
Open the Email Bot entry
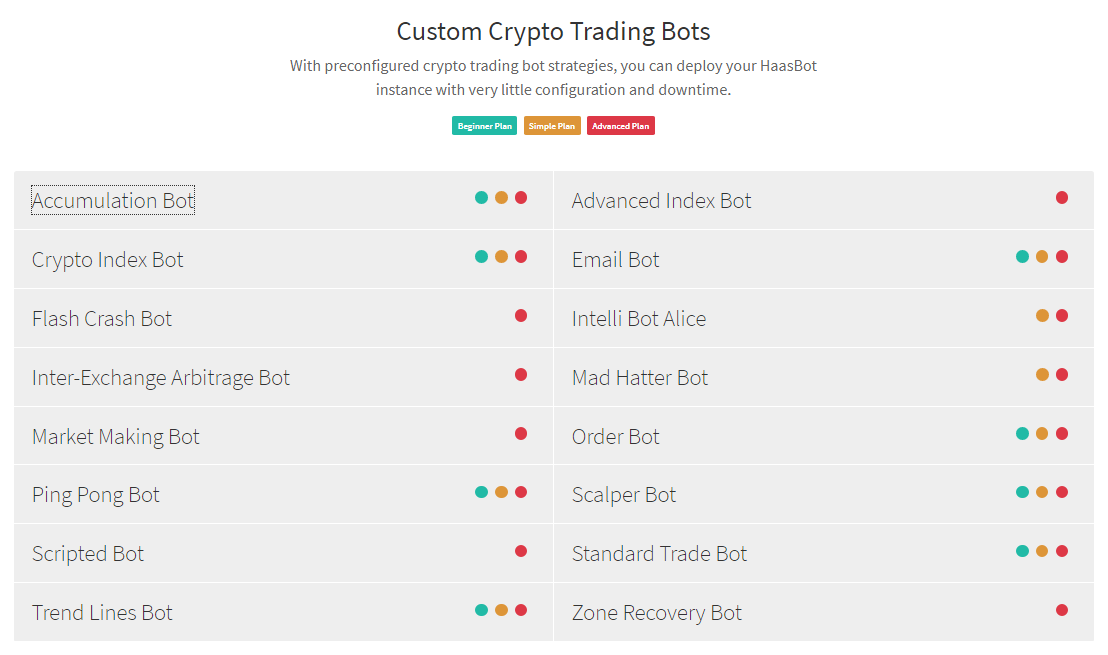[x=615, y=260]
